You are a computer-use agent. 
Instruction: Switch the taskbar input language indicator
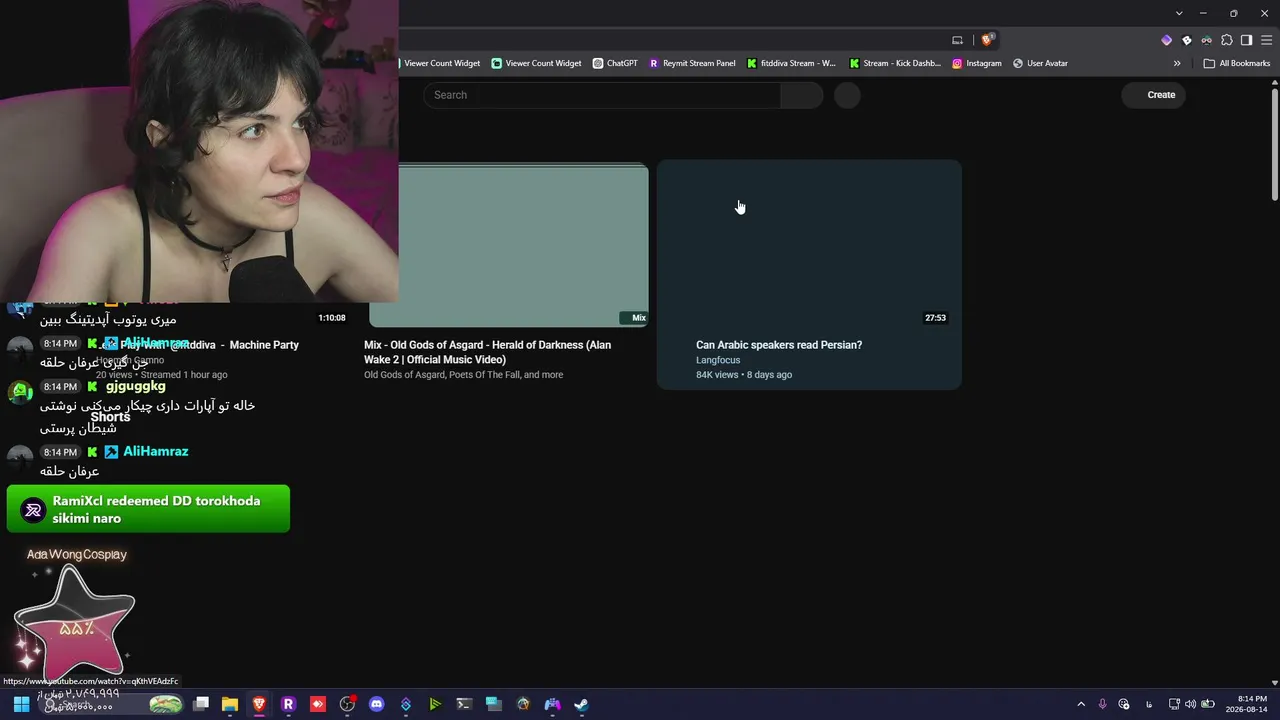[x=1149, y=704]
